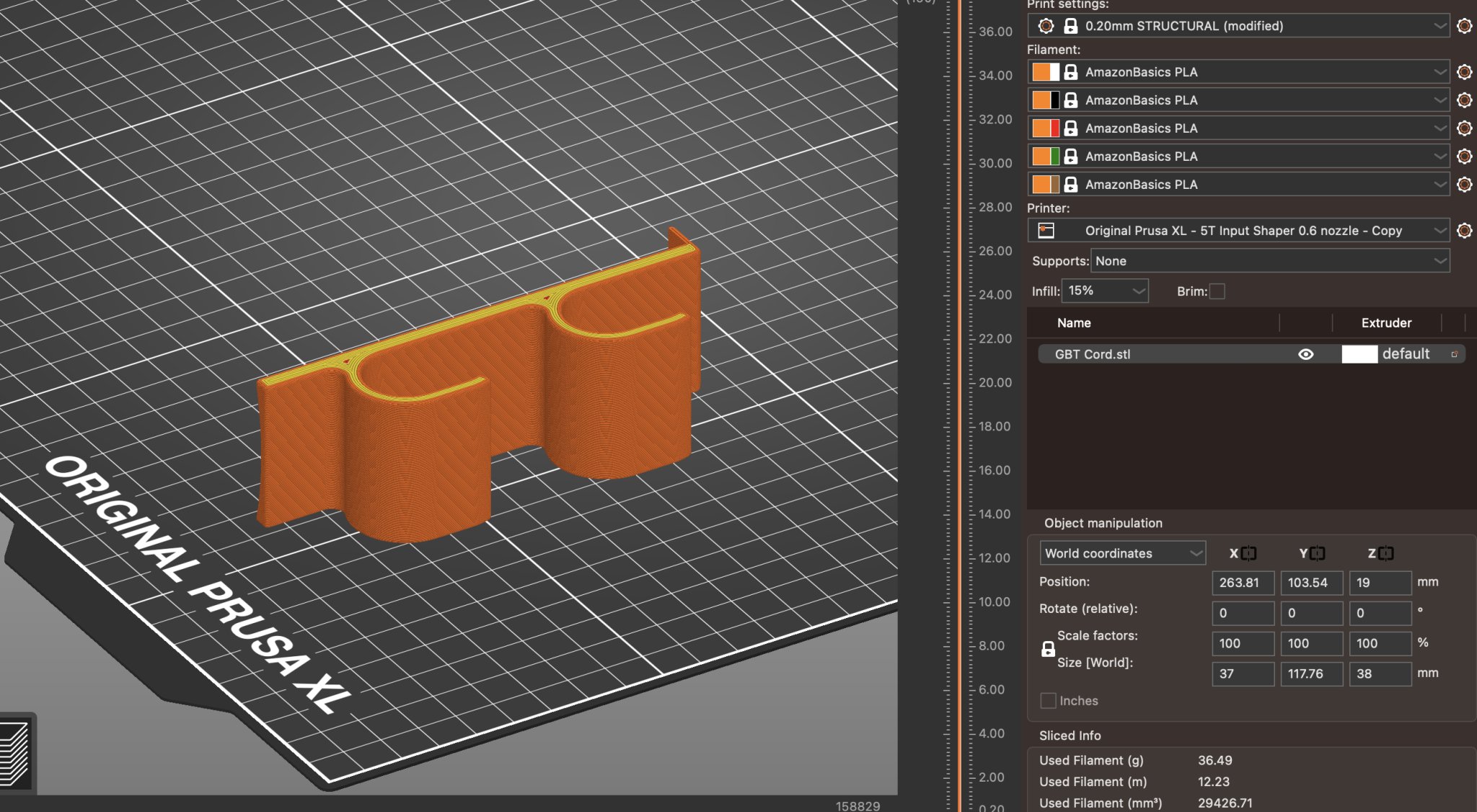Image resolution: width=1477 pixels, height=812 pixels.
Task: Click the printer profile settings gear icon
Action: pos(1464,231)
